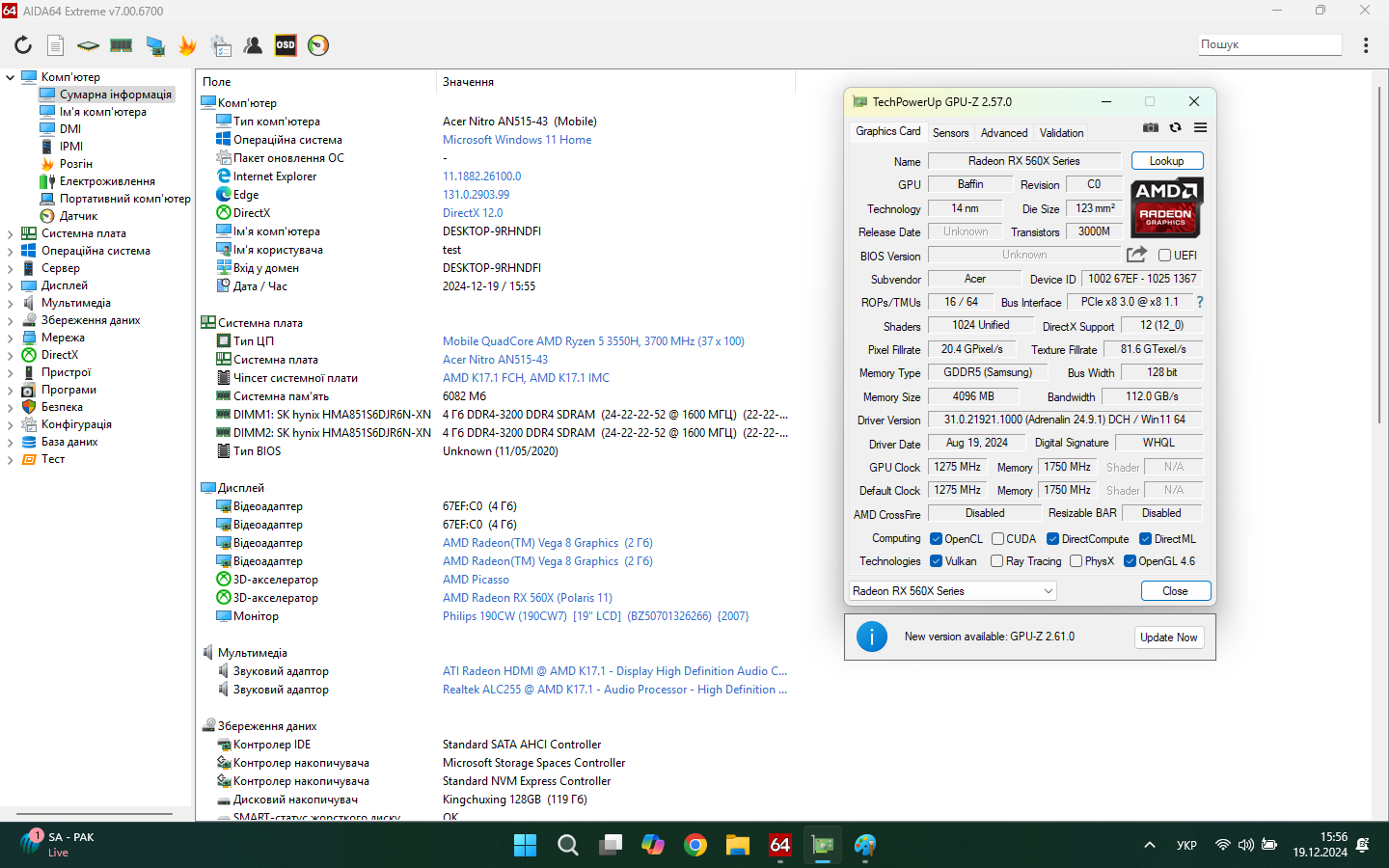Image resolution: width=1389 pixels, height=868 pixels.
Task: Take a GPU-Z screenshot with camera icon
Action: click(1151, 127)
